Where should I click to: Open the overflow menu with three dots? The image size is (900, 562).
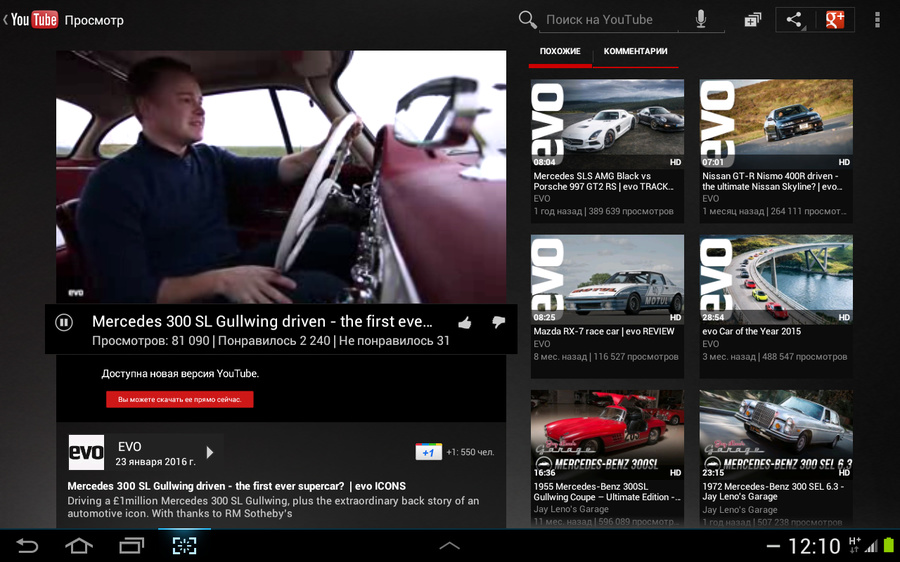pyautogui.click(x=877, y=20)
